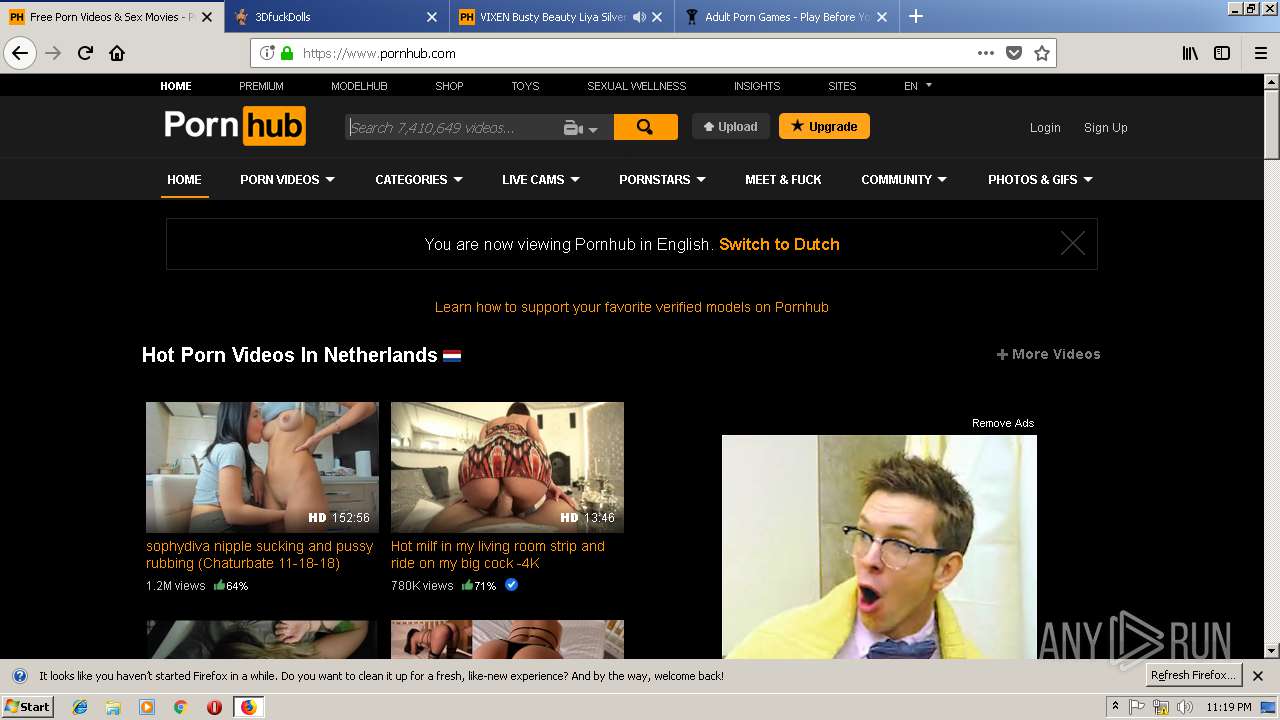Open the network tray icon
This screenshot has width=1280, height=720.
(1161, 707)
